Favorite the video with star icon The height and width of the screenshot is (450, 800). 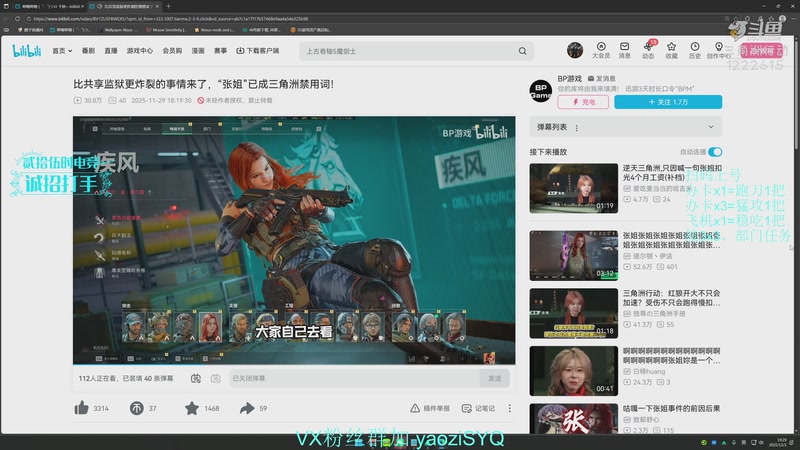192,408
